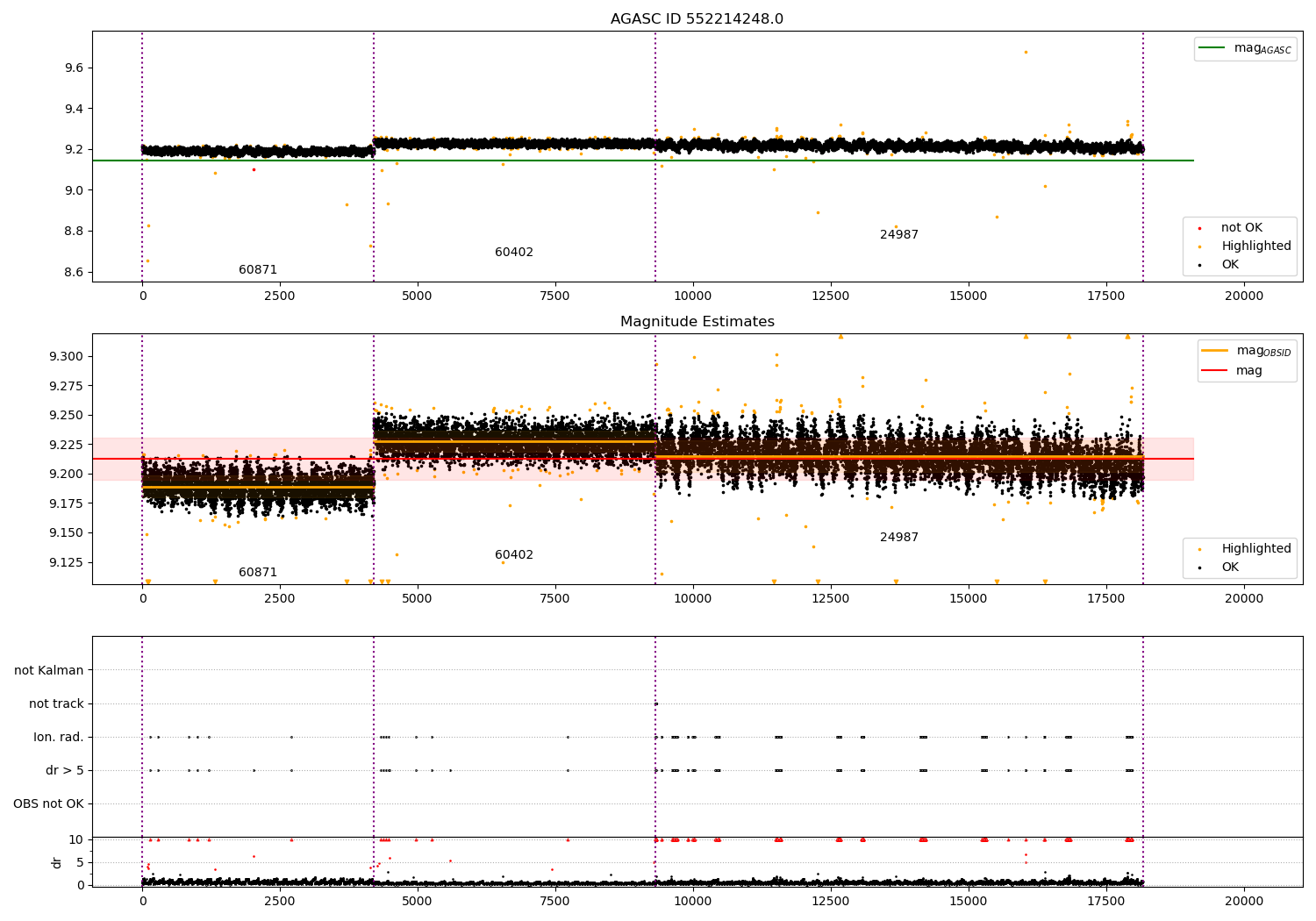Select the green mag AGASC legend line sample

coord(1212,48)
